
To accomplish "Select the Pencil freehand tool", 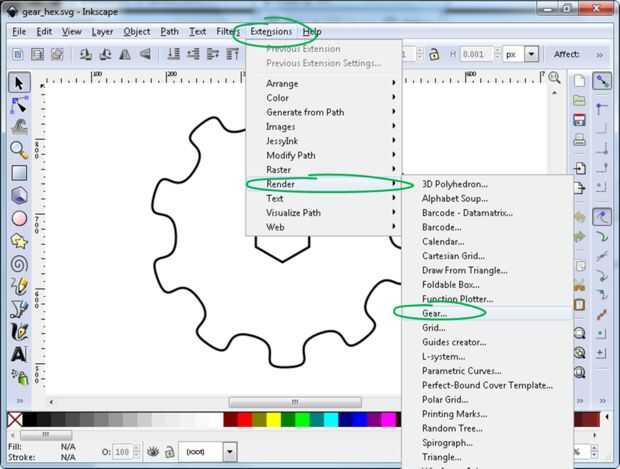I will [19, 286].
